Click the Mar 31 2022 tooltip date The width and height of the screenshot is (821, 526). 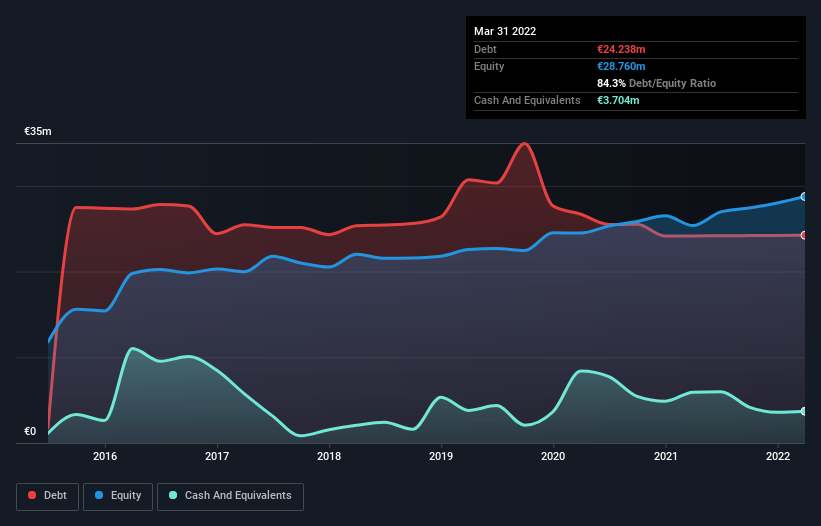(505, 31)
